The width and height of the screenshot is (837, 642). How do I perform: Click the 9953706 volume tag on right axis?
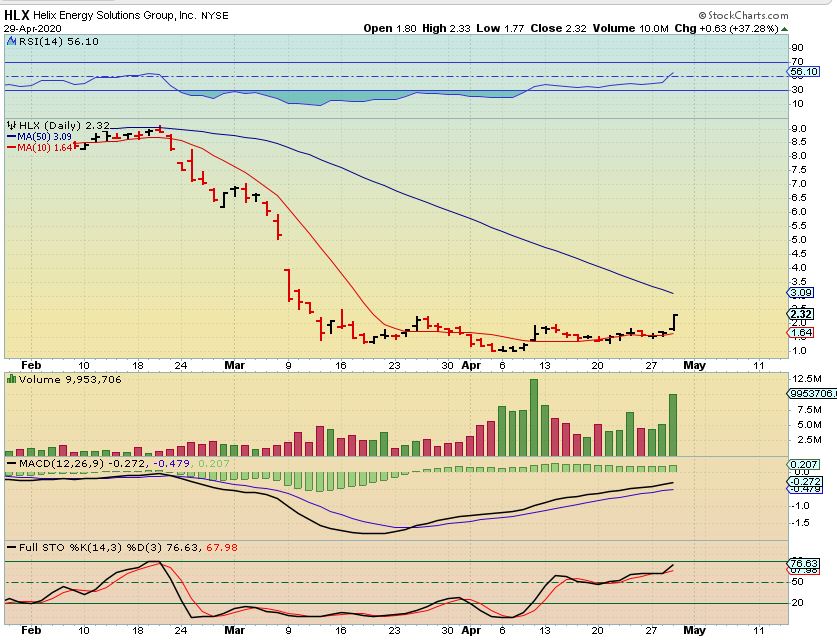pyautogui.click(x=812, y=393)
